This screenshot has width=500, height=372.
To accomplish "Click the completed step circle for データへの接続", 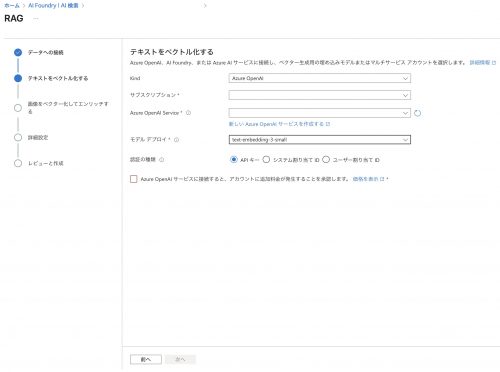I will point(18,52).
